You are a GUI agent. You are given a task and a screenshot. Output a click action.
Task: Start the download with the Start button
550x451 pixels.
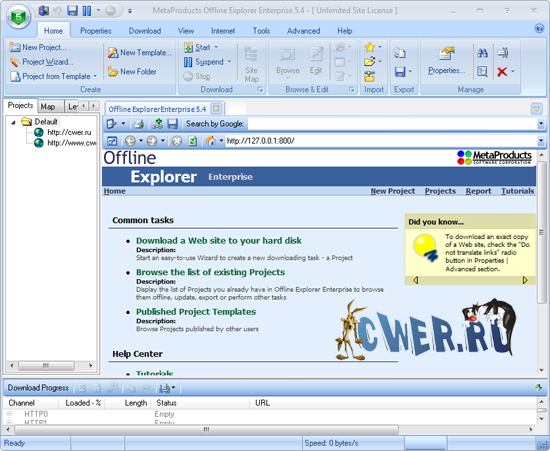[197, 47]
